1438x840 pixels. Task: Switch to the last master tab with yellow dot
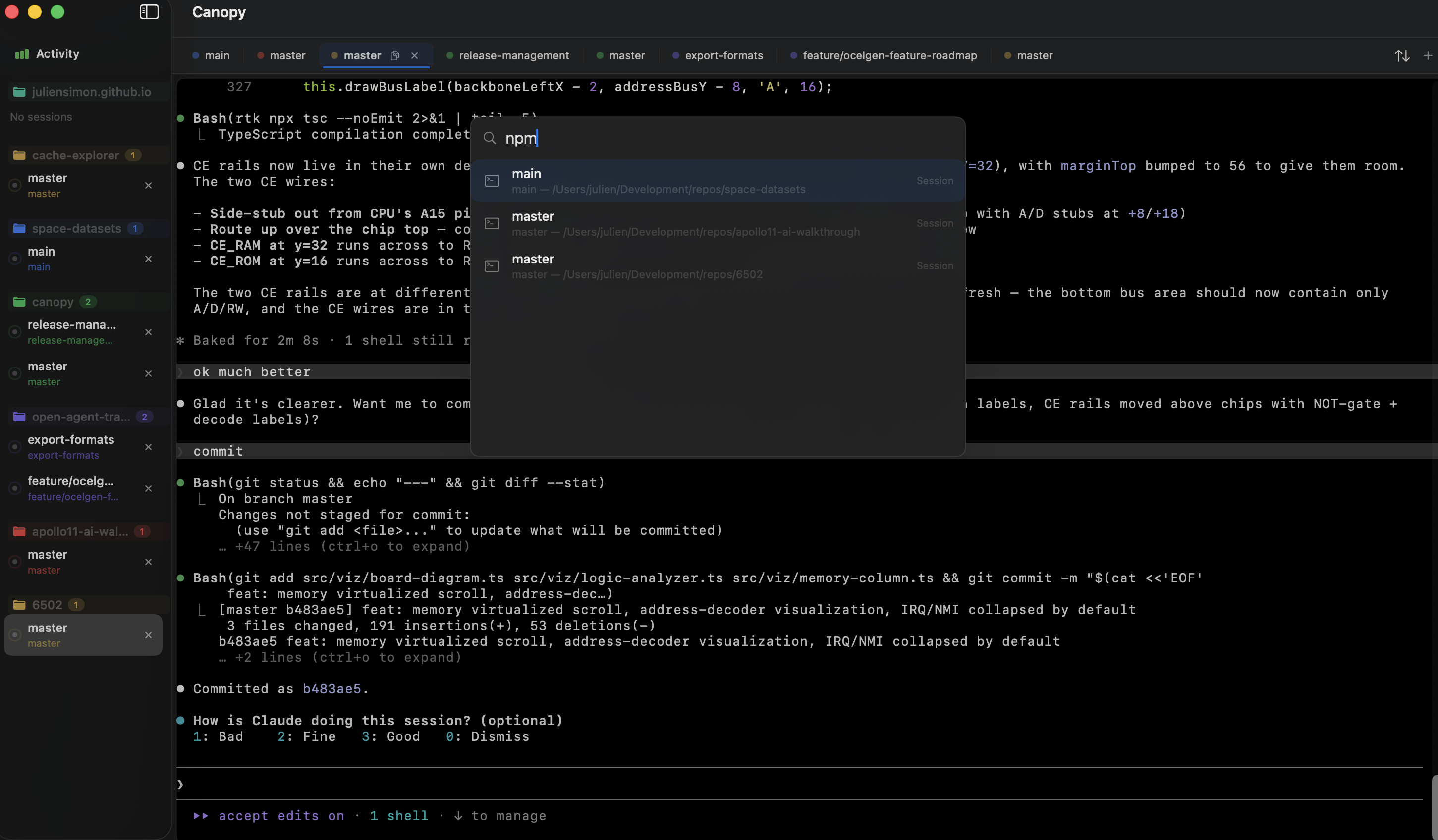pos(1028,55)
